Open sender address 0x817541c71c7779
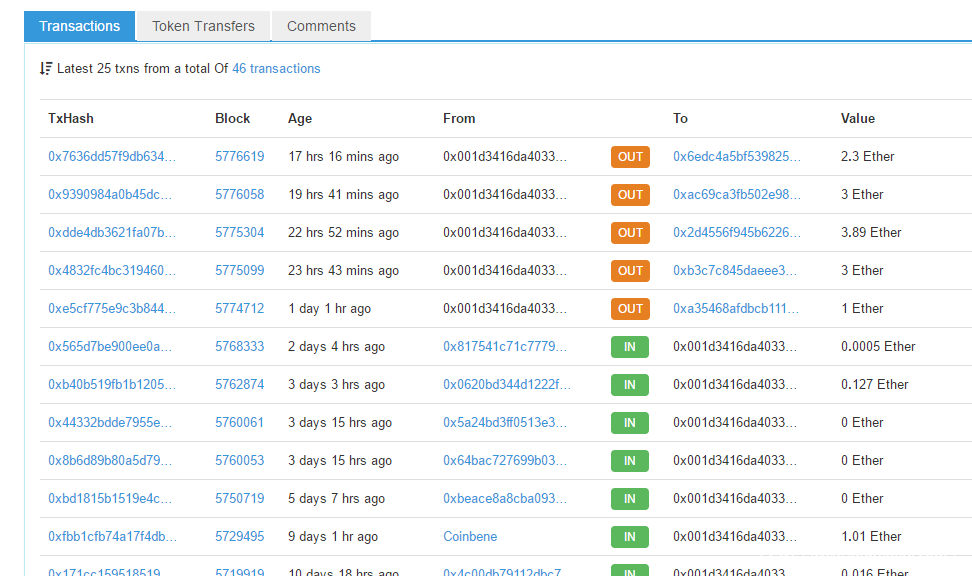The width and height of the screenshot is (972, 576). tap(505, 347)
